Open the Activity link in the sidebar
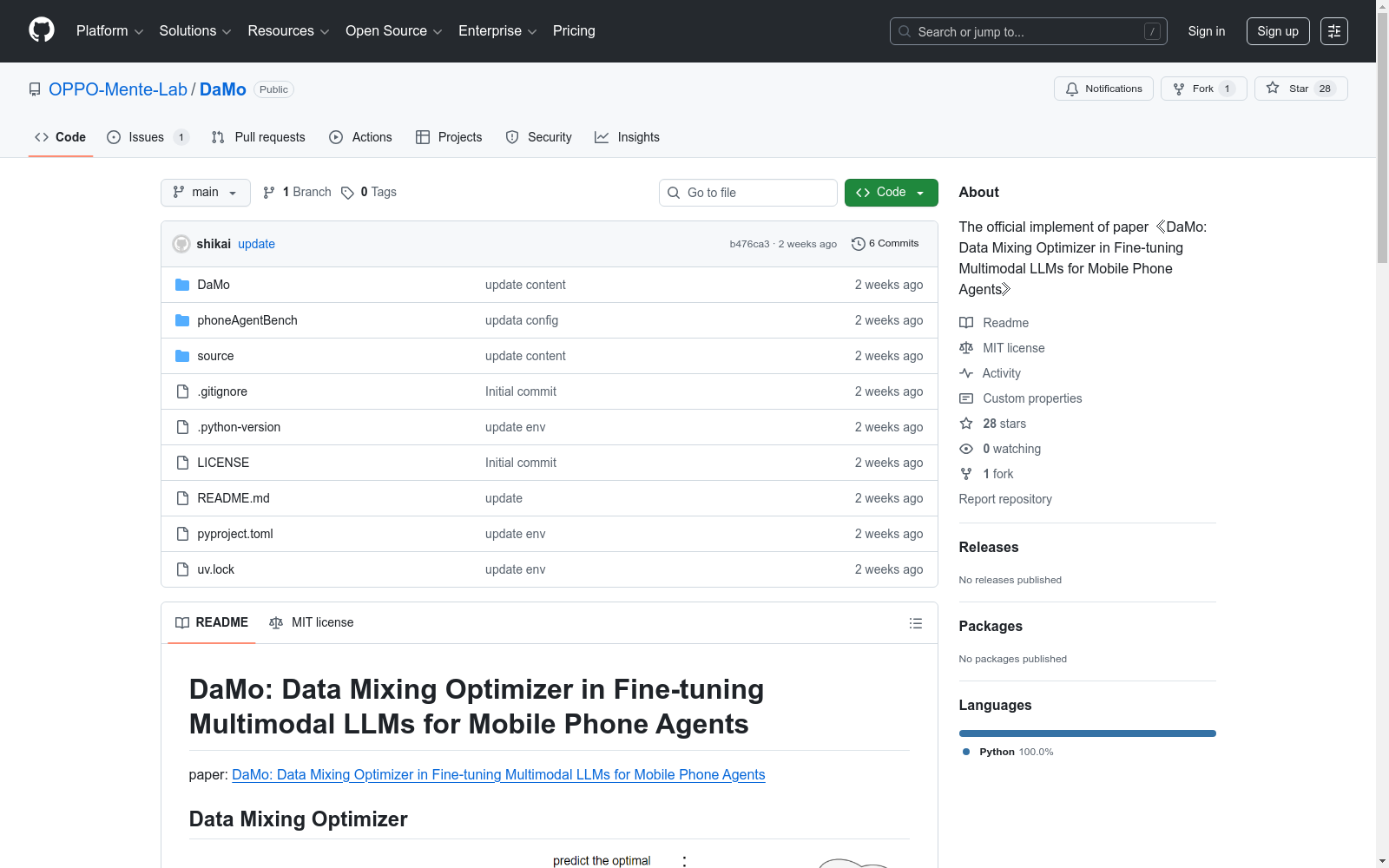1389x868 pixels. click(x=990, y=373)
